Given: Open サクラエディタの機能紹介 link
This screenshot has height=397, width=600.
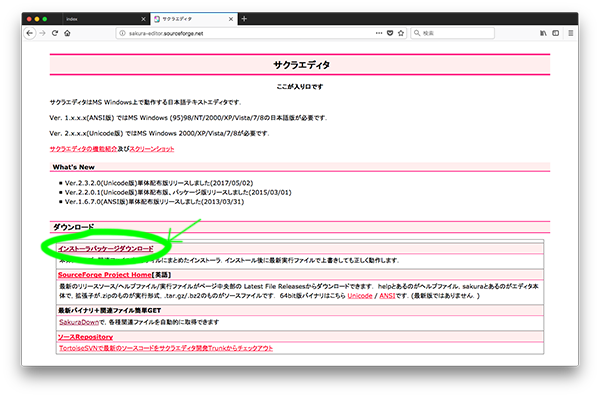Looking at the screenshot, I should (83, 149).
